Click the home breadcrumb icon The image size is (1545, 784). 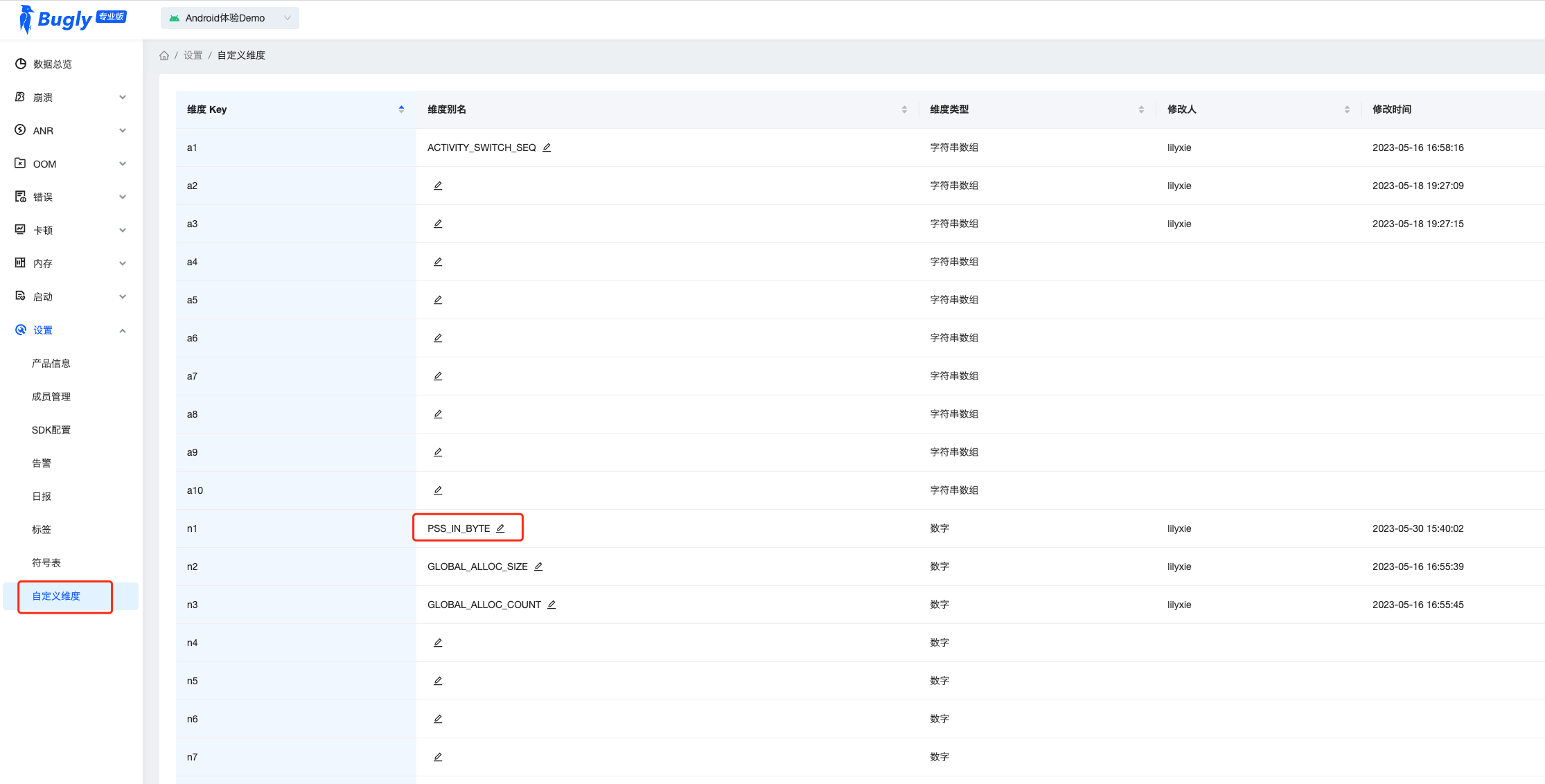164,55
